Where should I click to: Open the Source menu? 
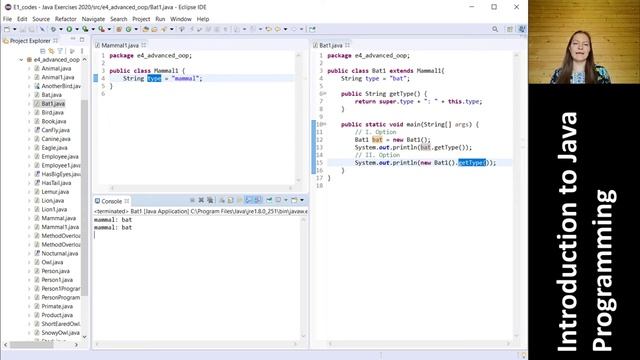(x=41, y=19)
